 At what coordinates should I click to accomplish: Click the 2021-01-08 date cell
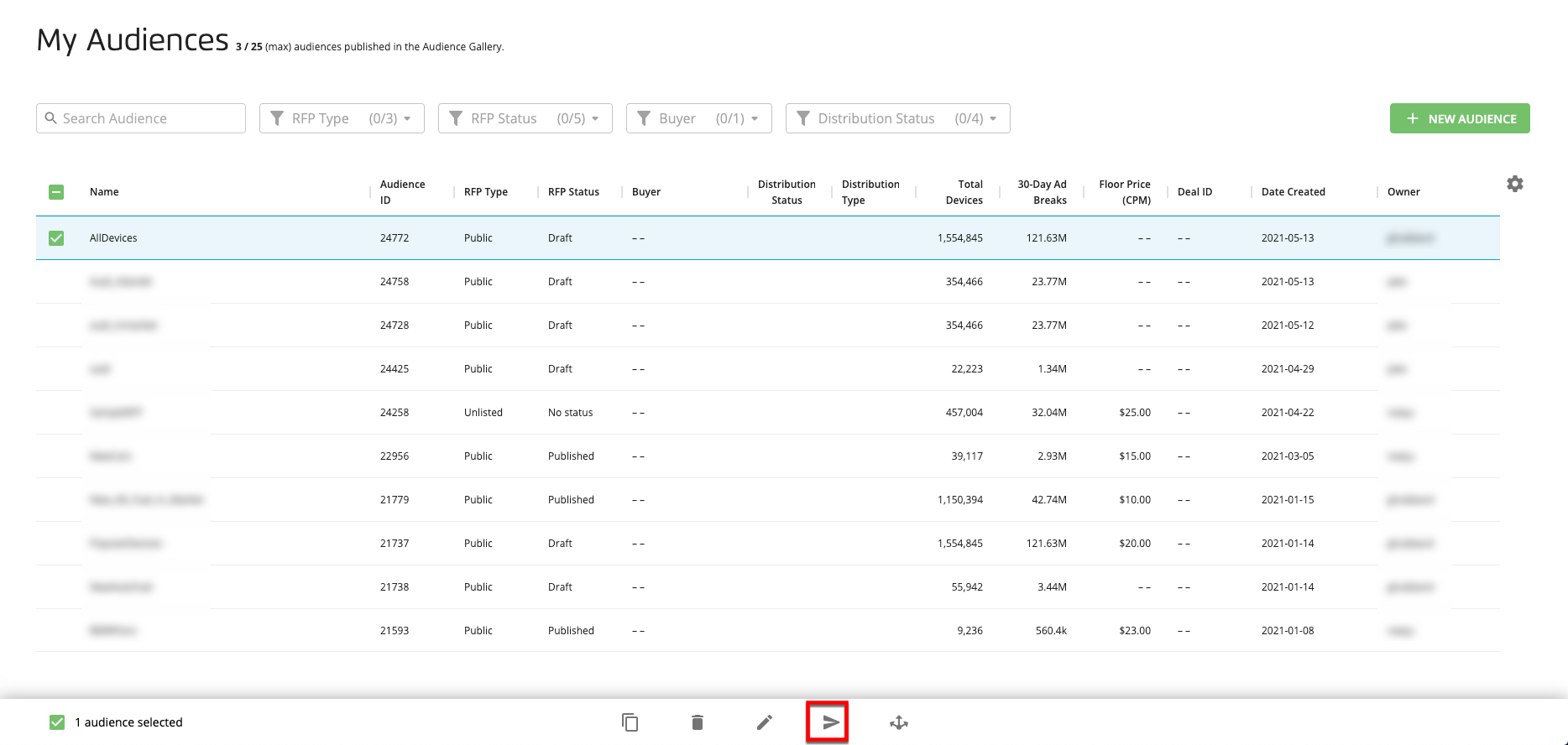[1288, 631]
